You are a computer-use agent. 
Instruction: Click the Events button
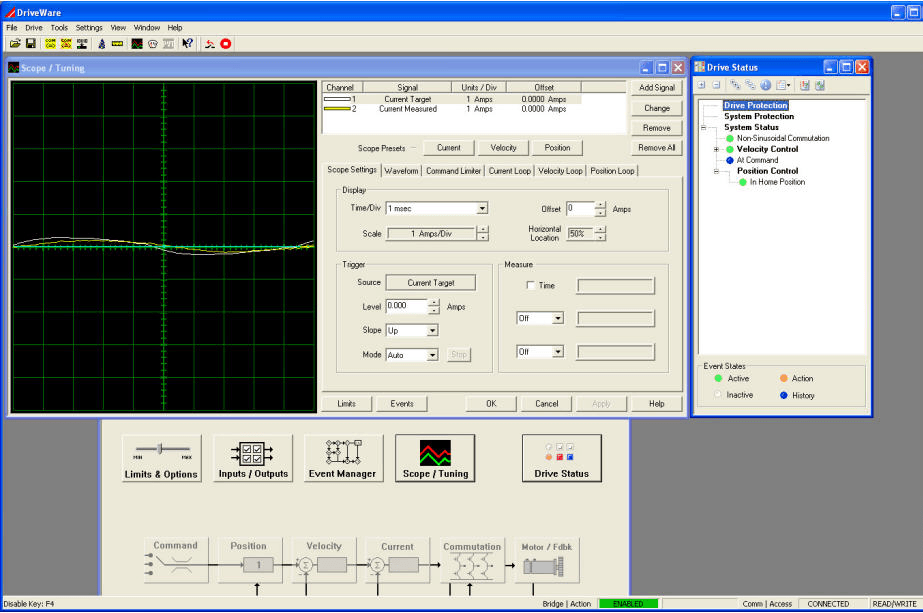(402, 404)
